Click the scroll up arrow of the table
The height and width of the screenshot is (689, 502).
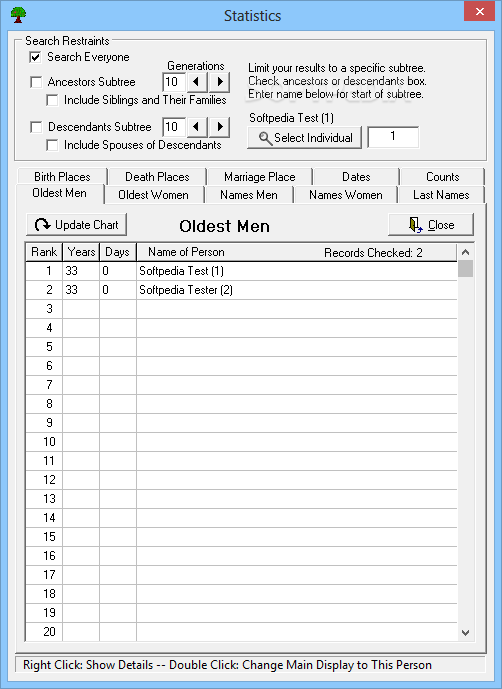(x=466, y=252)
